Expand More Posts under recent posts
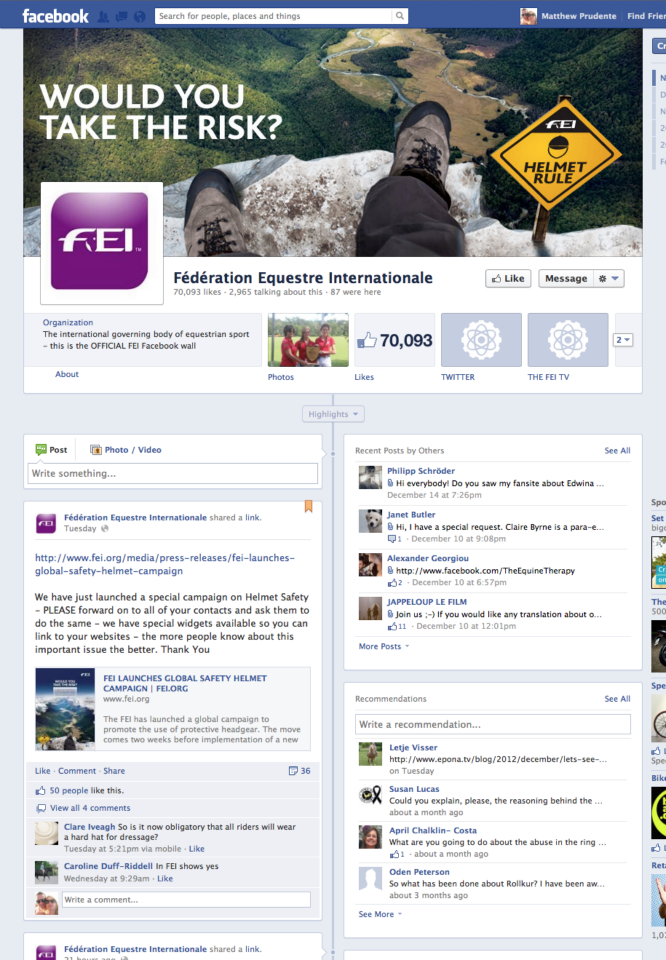 pyautogui.click(x=384, y=646)
